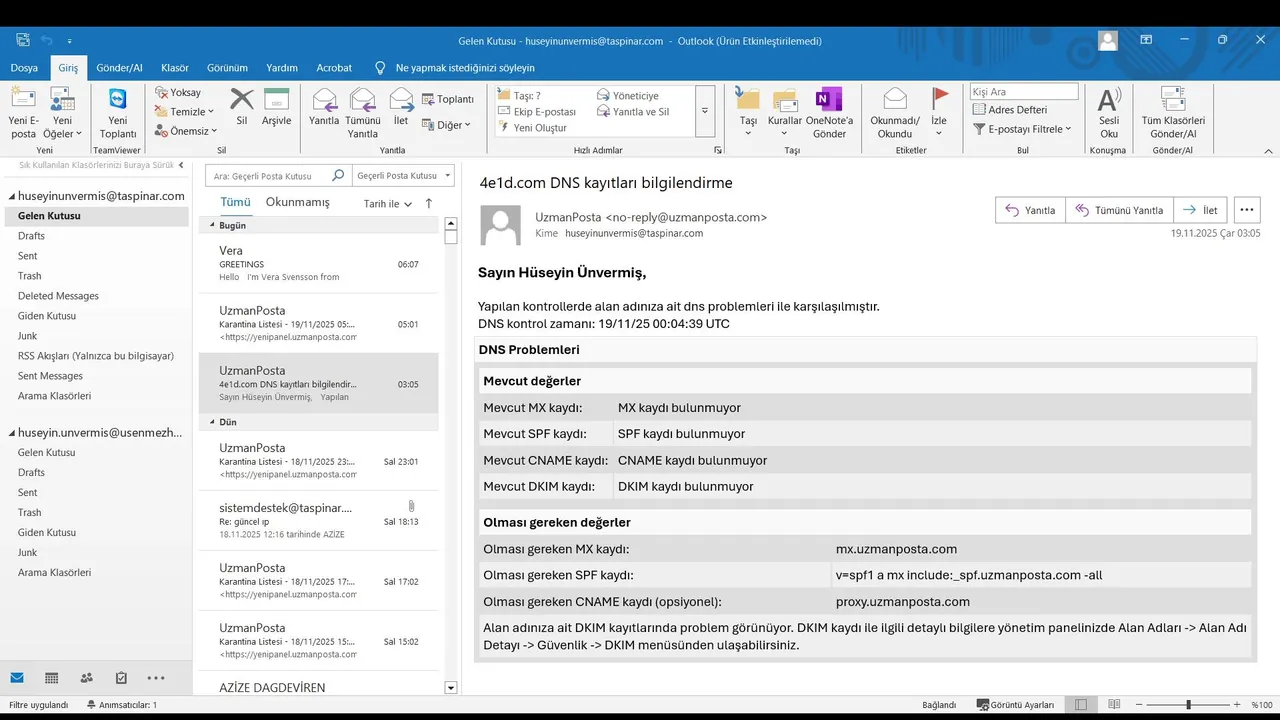1280x720 pixels.
Task: Show Okunmamış messages filter
Action: tap(297, 202)
